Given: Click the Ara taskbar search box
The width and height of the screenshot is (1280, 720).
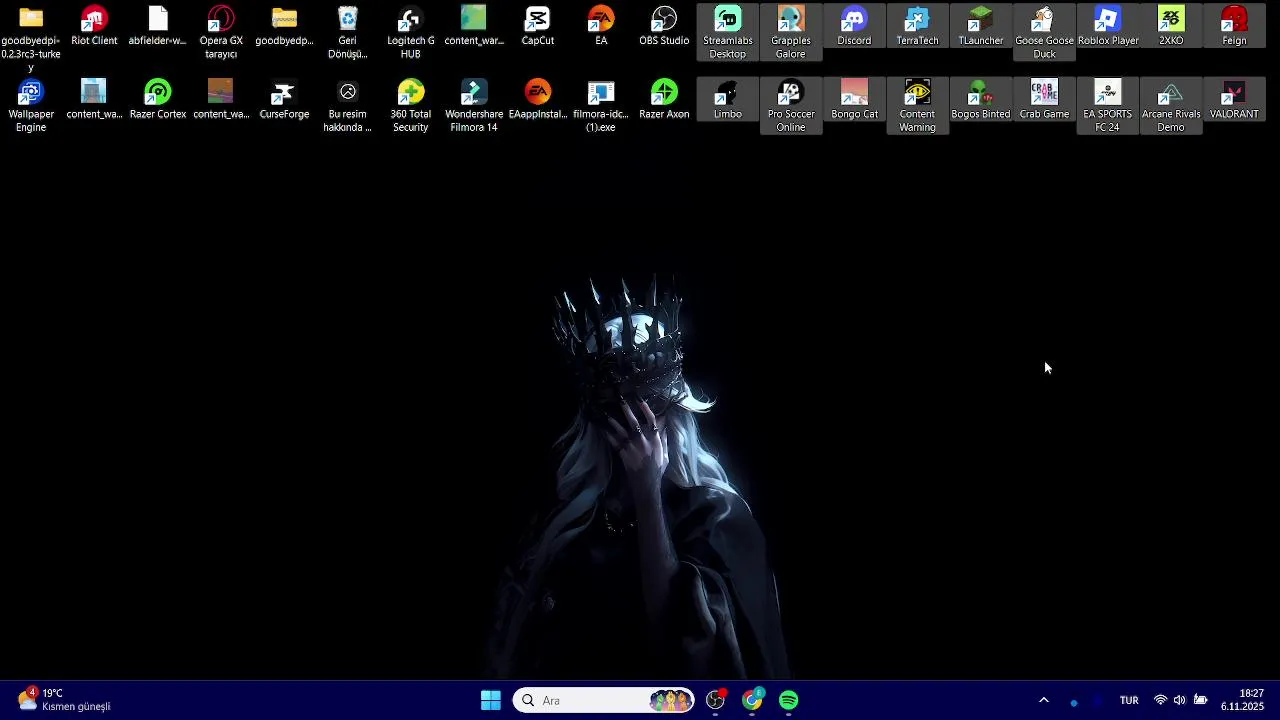Looking at the screenshot, I should 605,700.
